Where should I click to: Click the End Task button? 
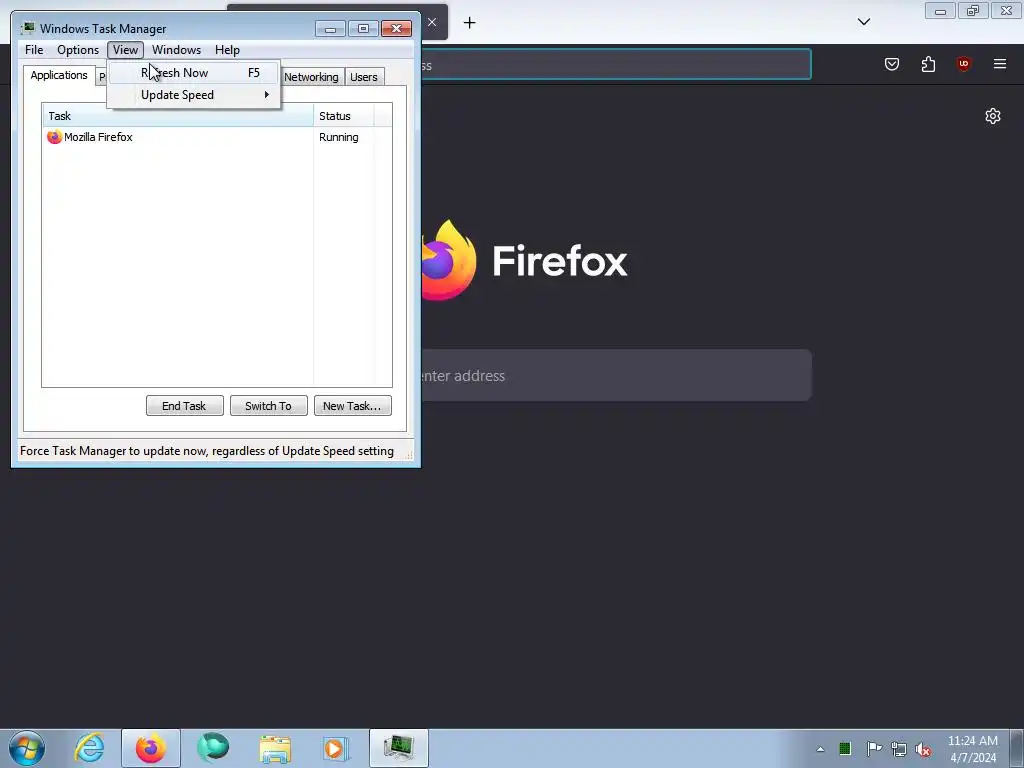coord(185,406)
